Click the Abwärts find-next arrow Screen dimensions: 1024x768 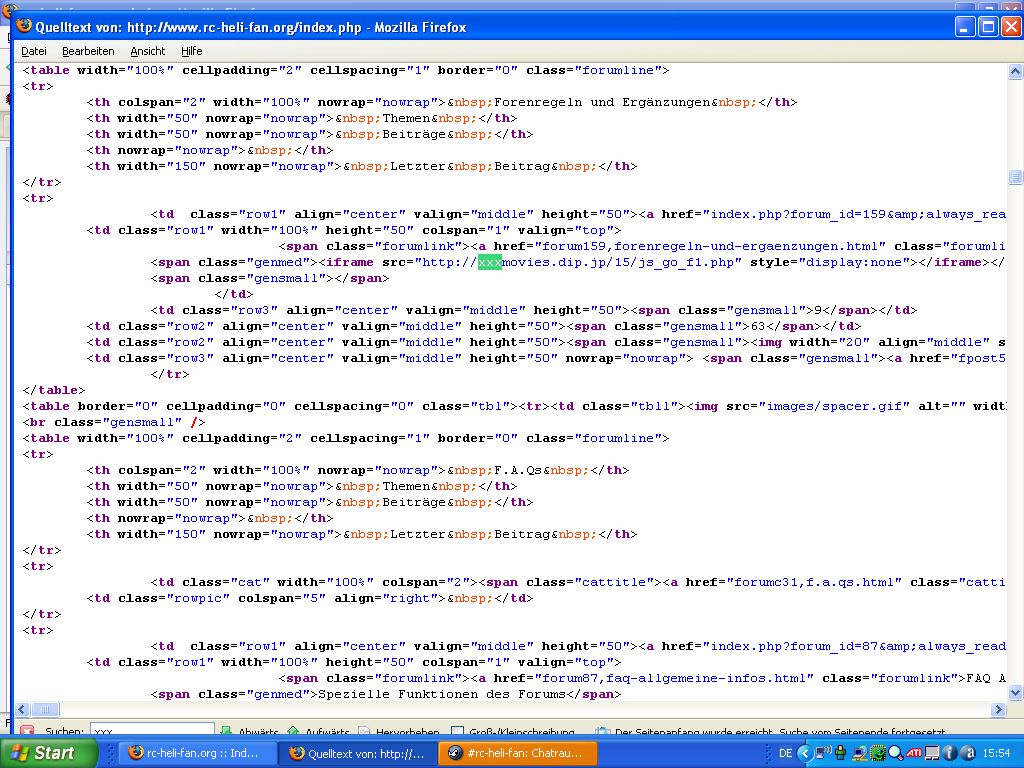tap(227, 732)
